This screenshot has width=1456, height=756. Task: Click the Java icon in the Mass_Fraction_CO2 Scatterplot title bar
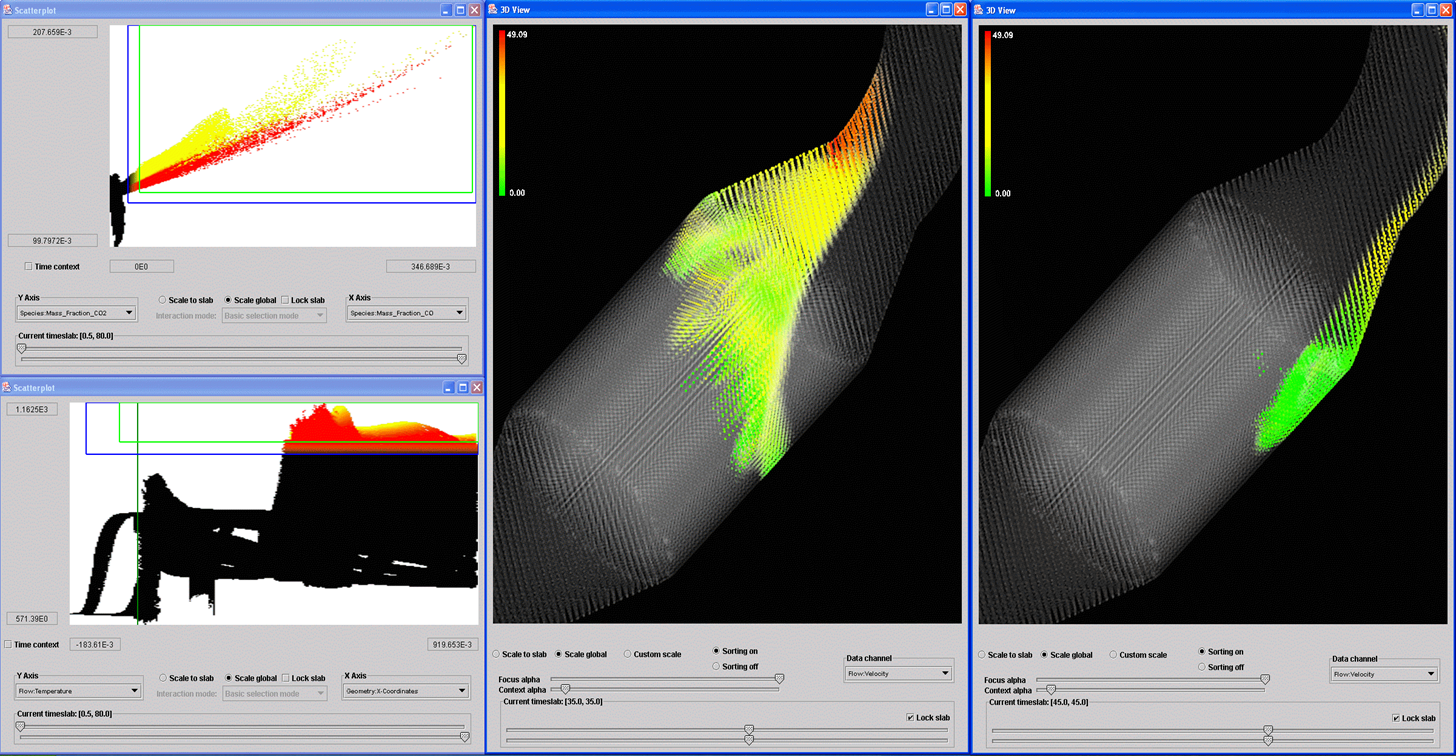point(8,10)
